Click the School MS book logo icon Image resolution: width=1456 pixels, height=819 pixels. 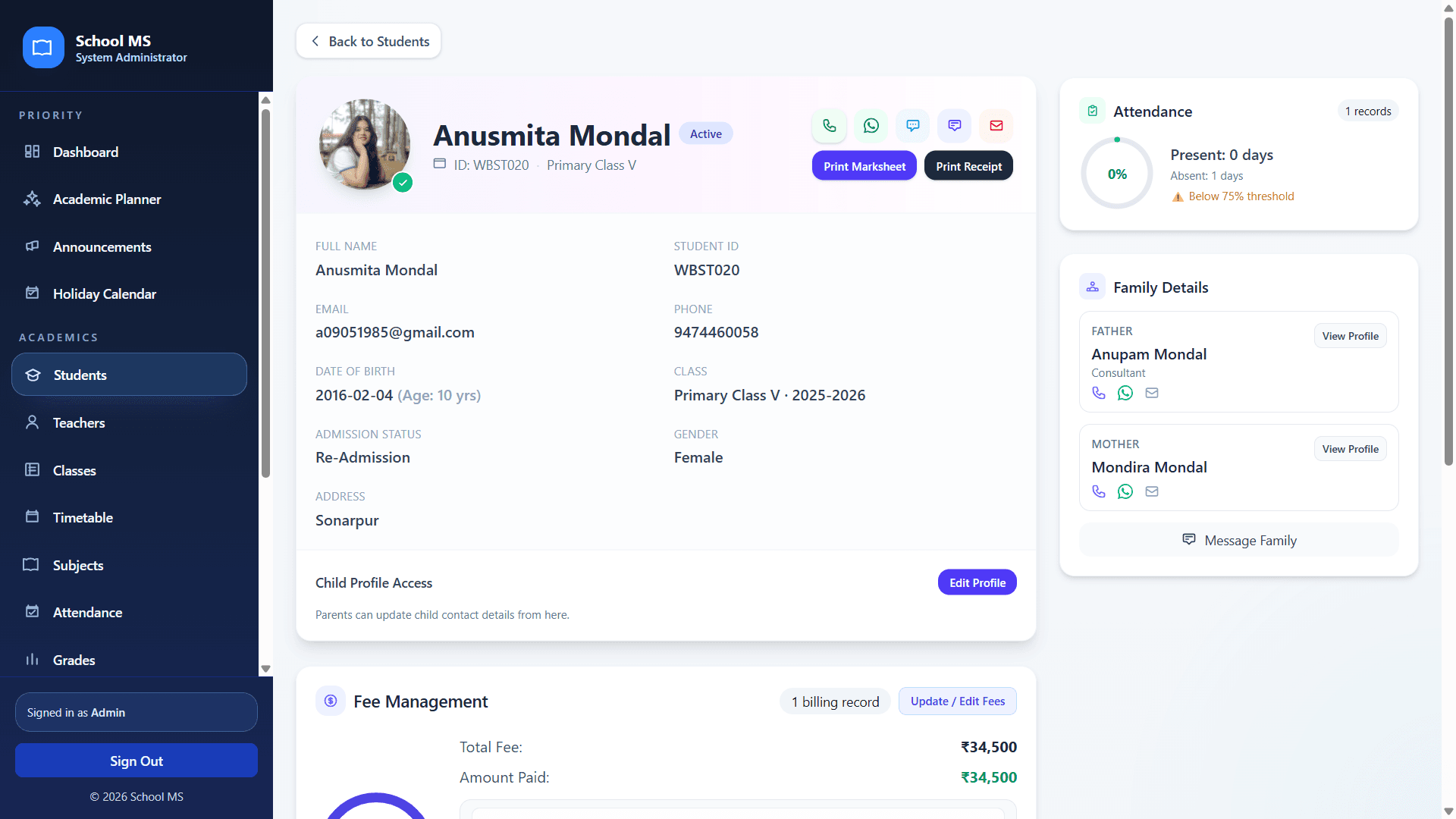pyautogui.click(x=43, y=48)
